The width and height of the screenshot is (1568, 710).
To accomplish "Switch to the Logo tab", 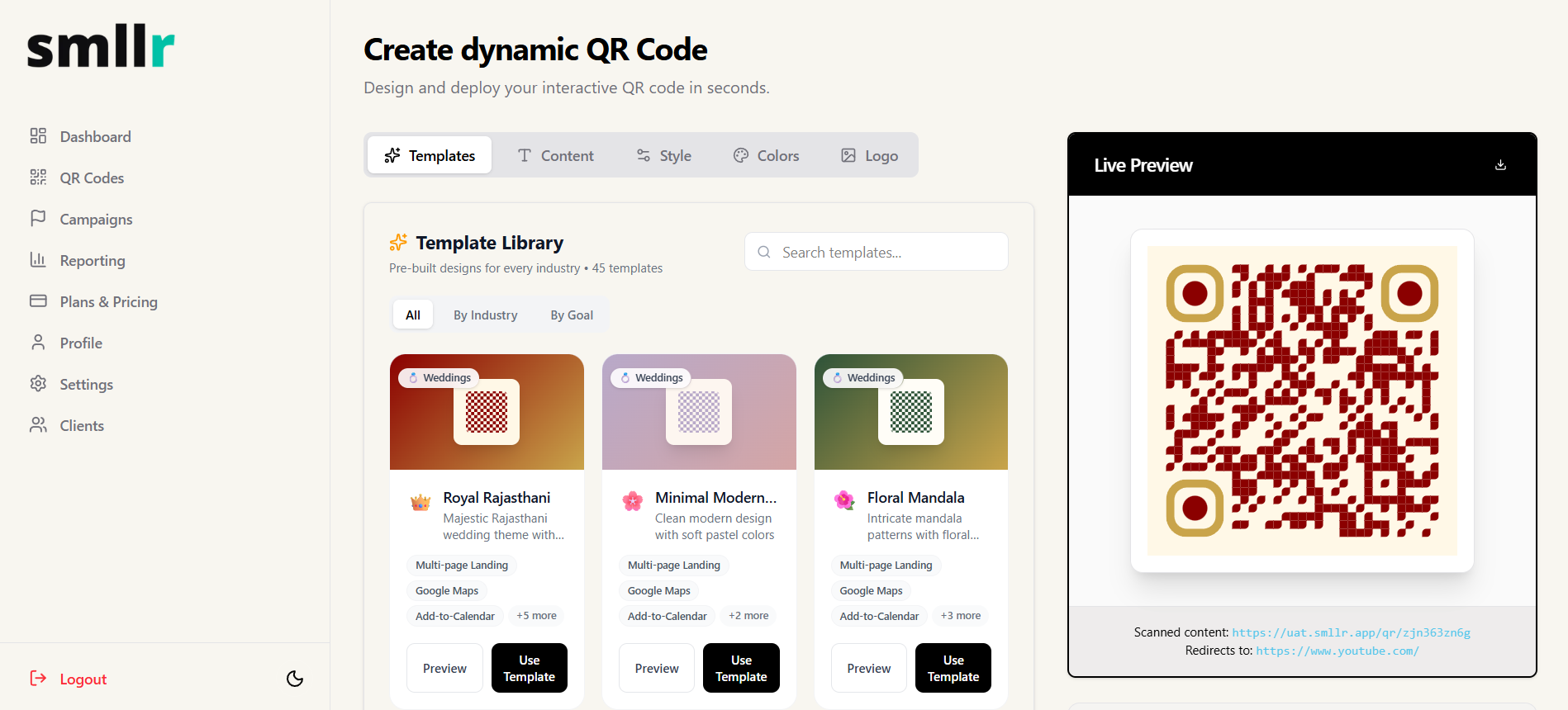I will pos(869,155).
